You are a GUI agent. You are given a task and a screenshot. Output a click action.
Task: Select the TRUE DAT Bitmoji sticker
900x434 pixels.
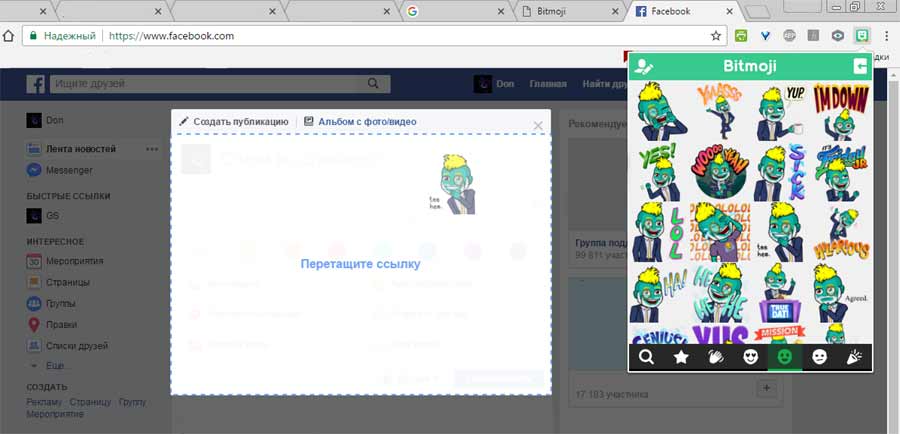[780, 293]
